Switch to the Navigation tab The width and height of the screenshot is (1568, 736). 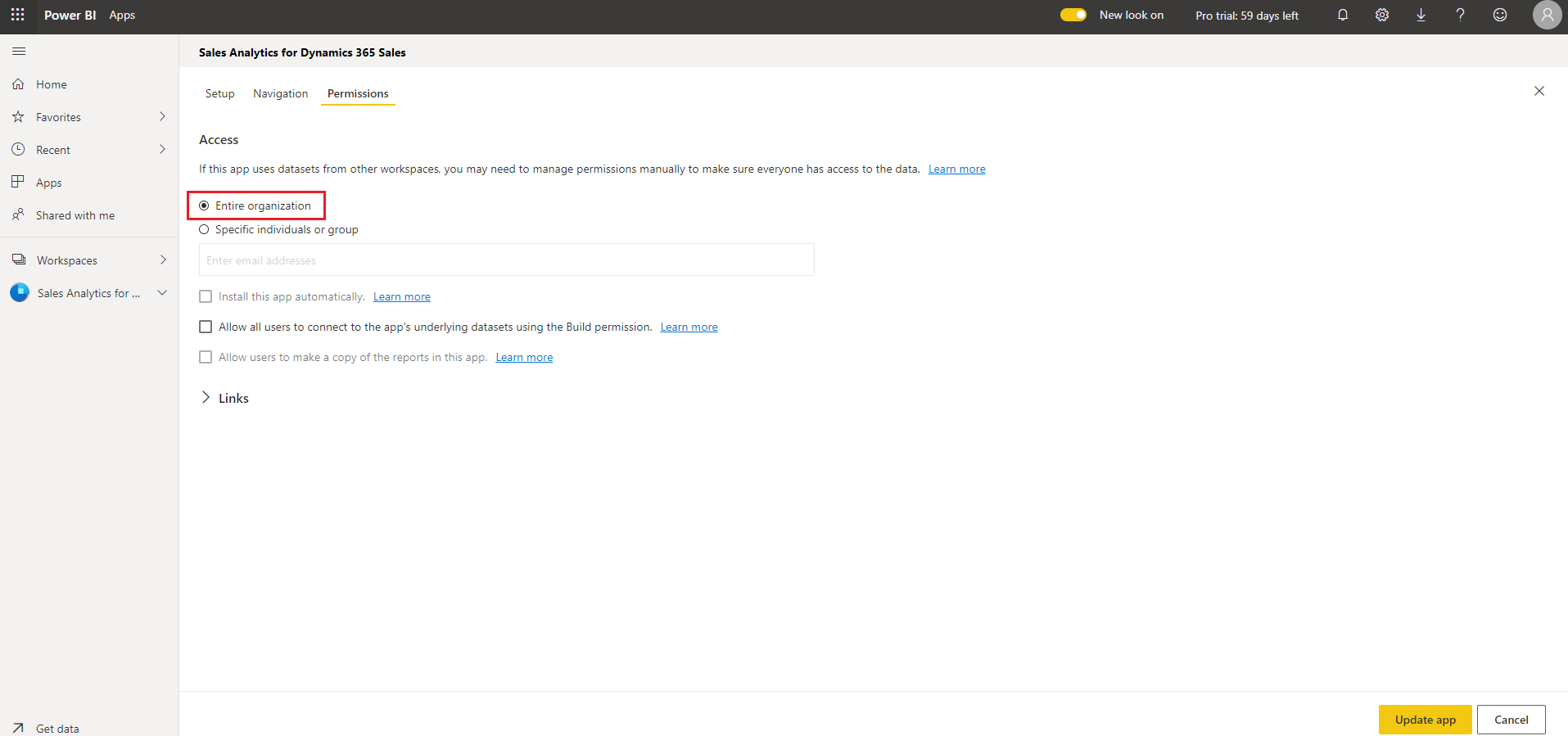(x=281, y=93)
